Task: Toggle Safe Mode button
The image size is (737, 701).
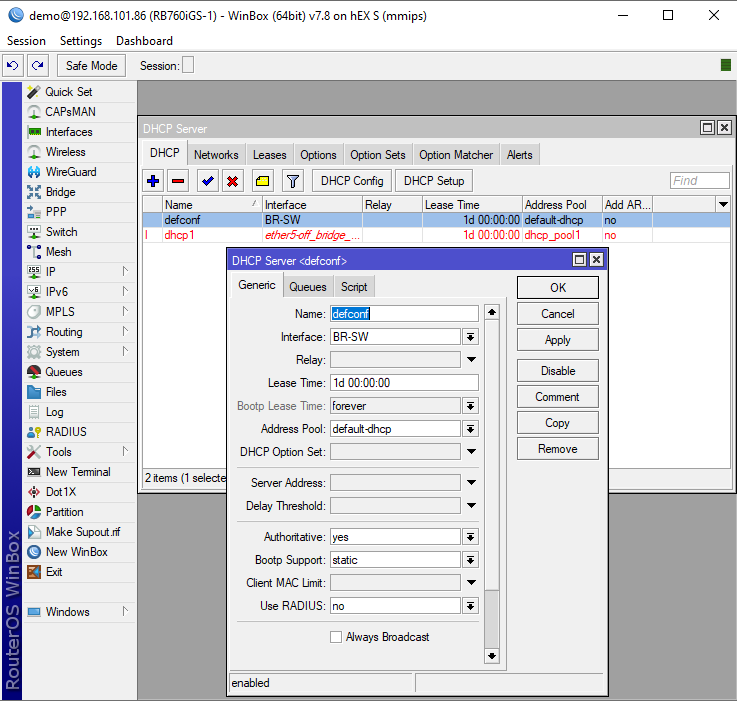Action: click(91, 65)
